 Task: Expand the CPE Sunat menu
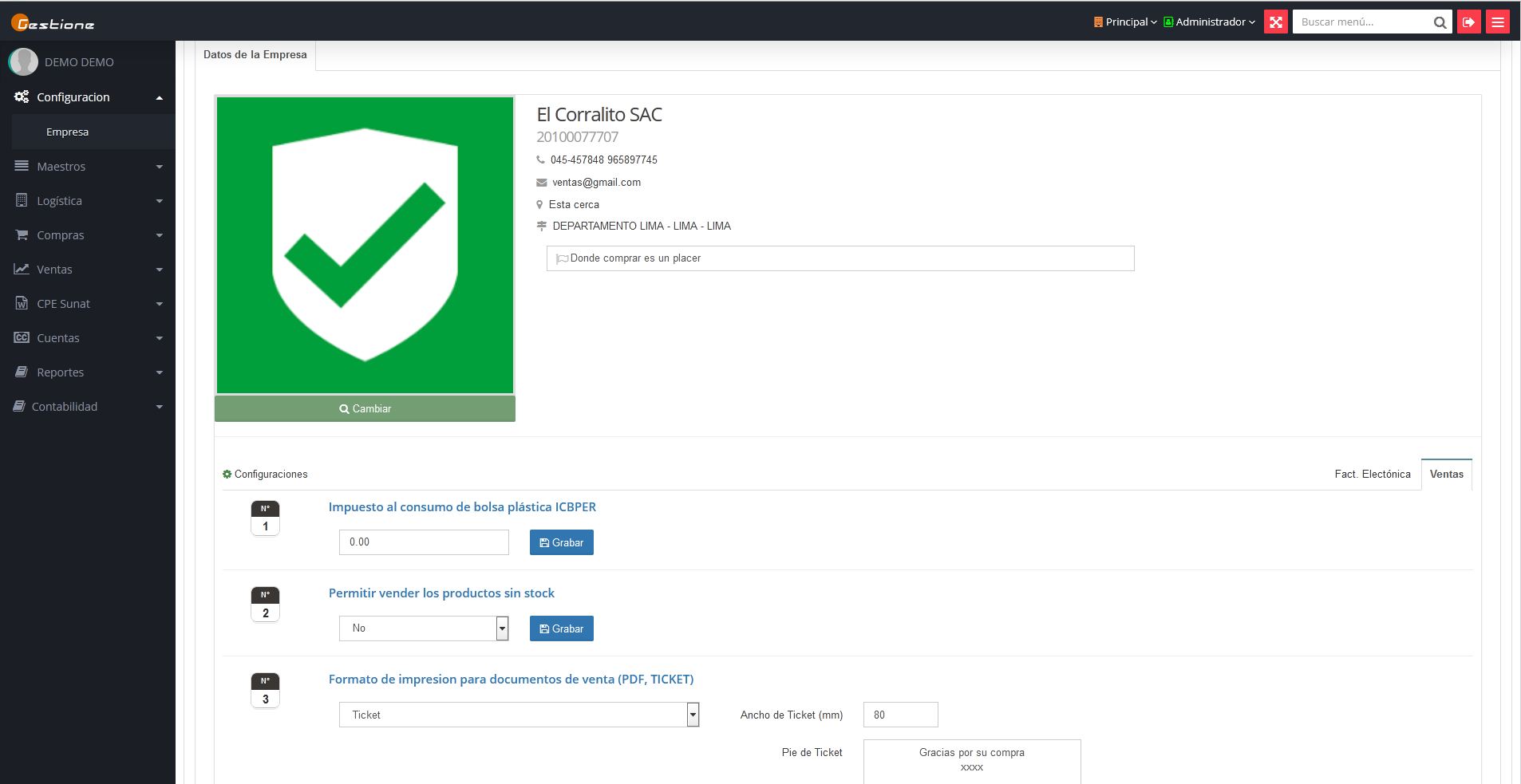(x=160, y=304)
